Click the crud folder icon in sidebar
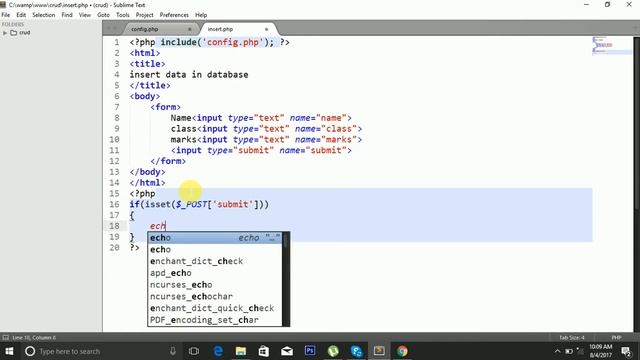The image size is (640, 360). pyautogui.click(x=13, y=33)
